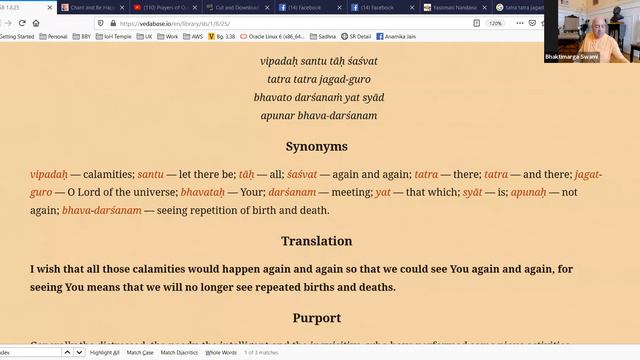Open the Work bookmarks folder

[x=168, y=36]
